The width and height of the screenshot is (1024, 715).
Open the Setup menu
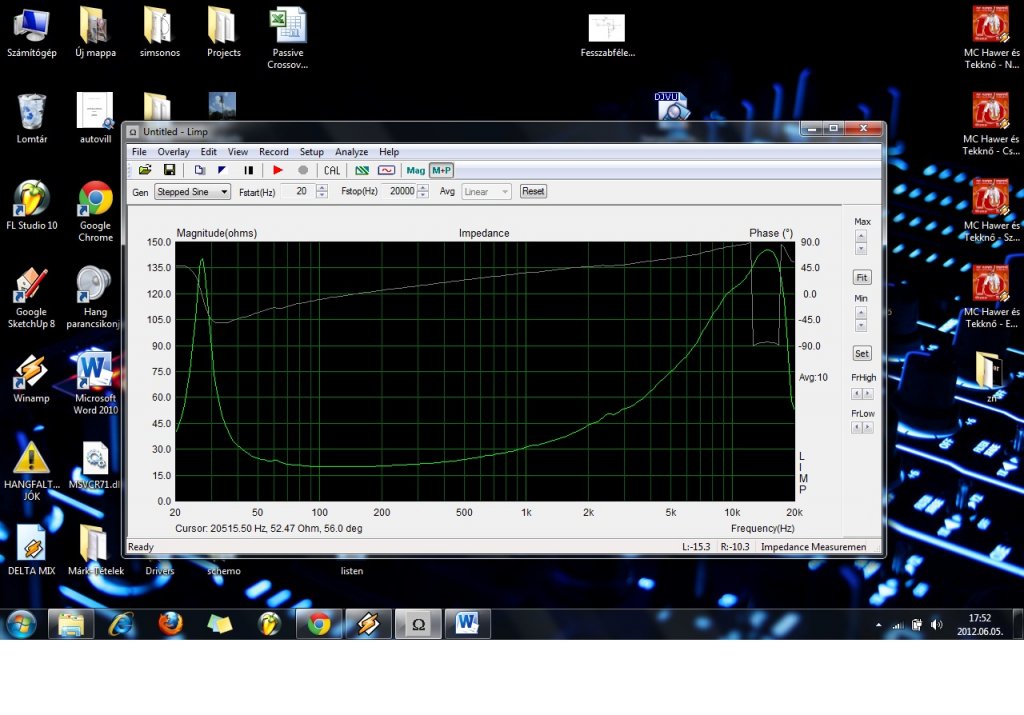pos(312,151)
